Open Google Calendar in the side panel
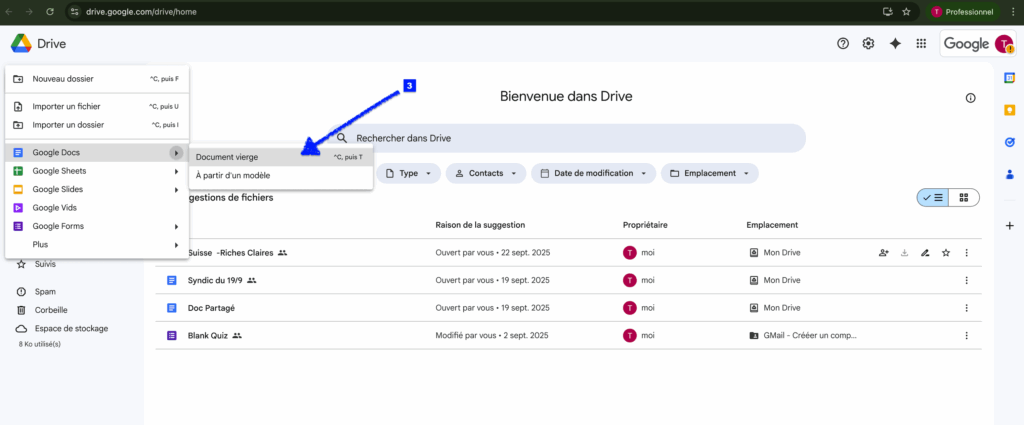 (1009, 79)
